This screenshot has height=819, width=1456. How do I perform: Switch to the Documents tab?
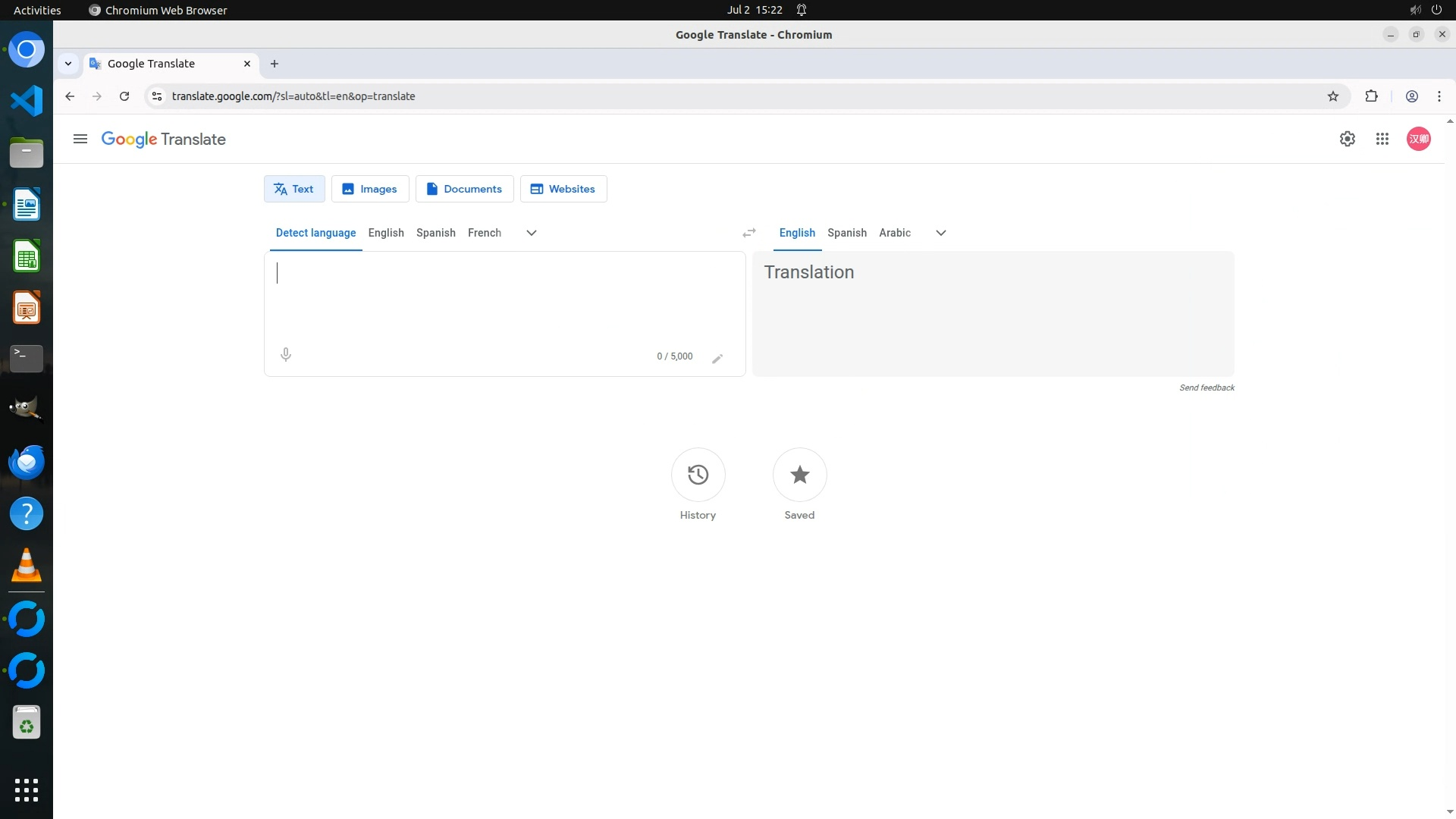[x=464, y=189]
